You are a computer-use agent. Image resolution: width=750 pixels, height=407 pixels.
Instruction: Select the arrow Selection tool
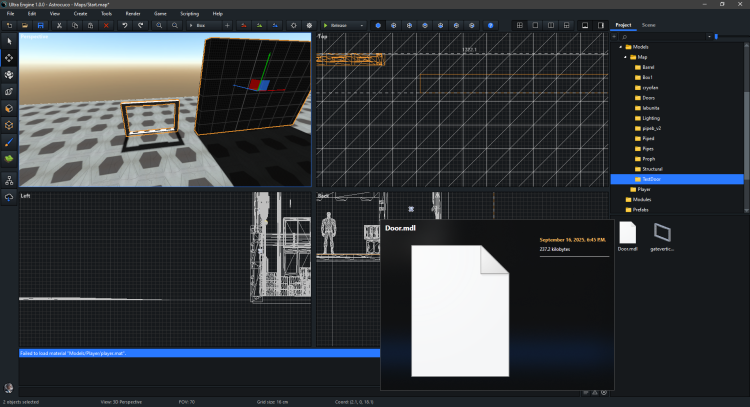(x=9, y=41)
